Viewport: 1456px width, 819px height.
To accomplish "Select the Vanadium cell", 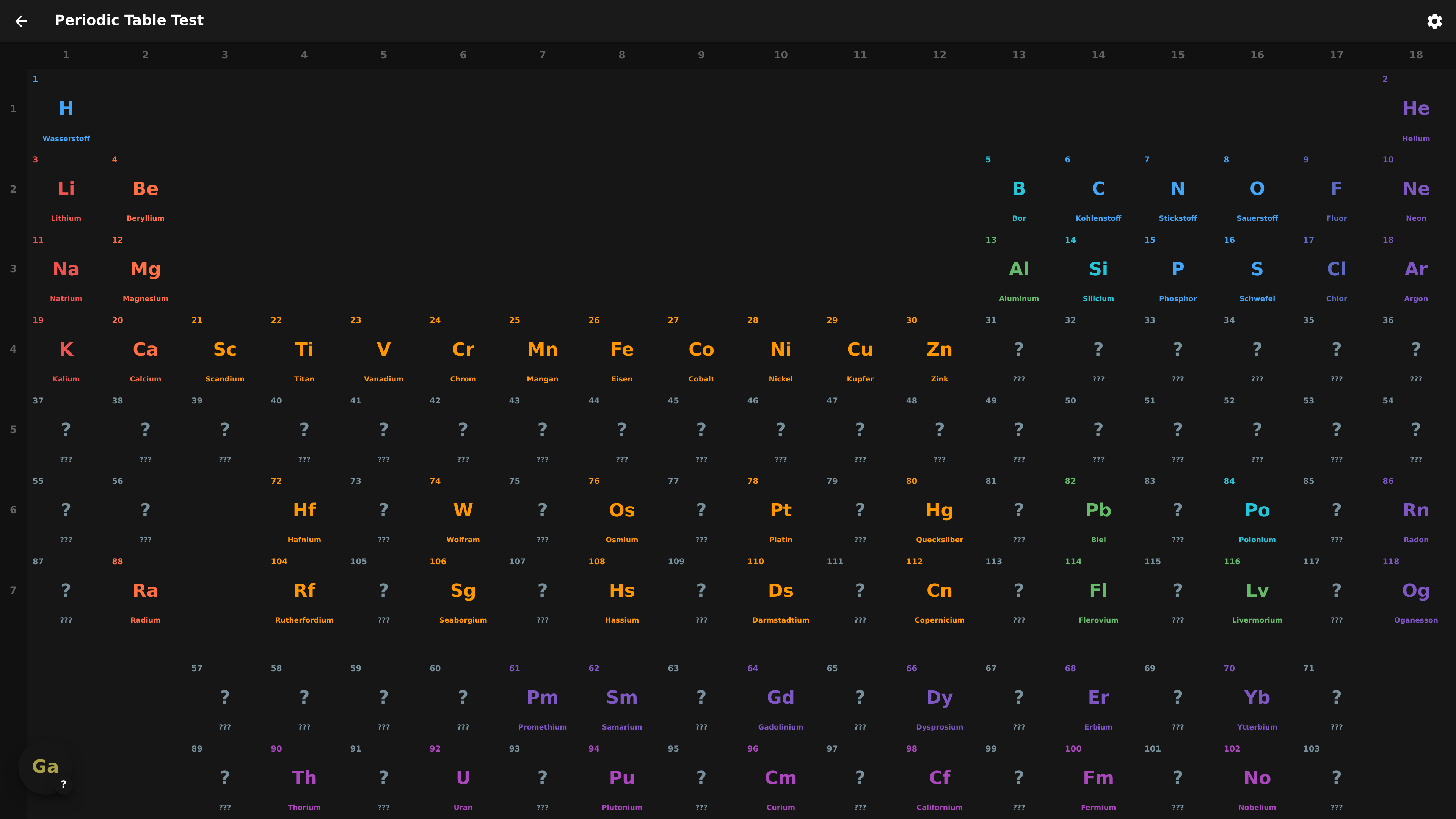I will (x=384, y=350).
